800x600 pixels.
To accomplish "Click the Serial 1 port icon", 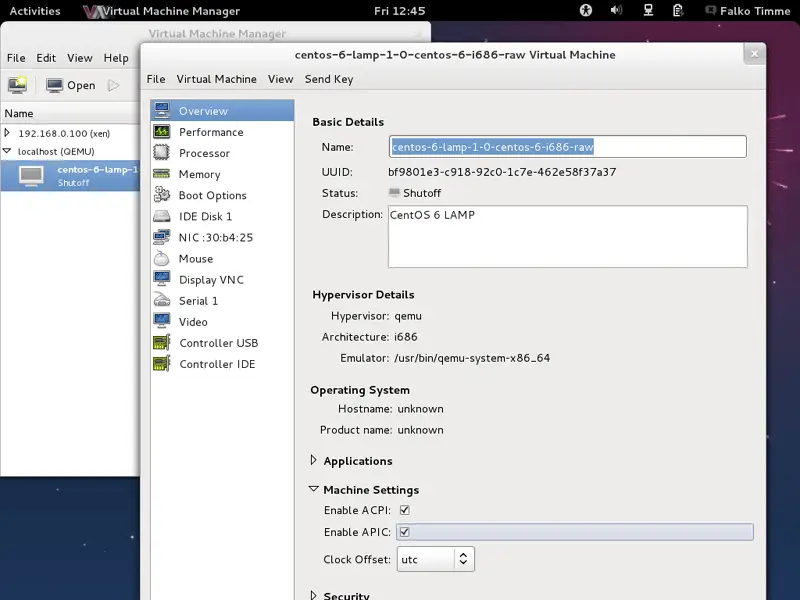I will point(162,301).
